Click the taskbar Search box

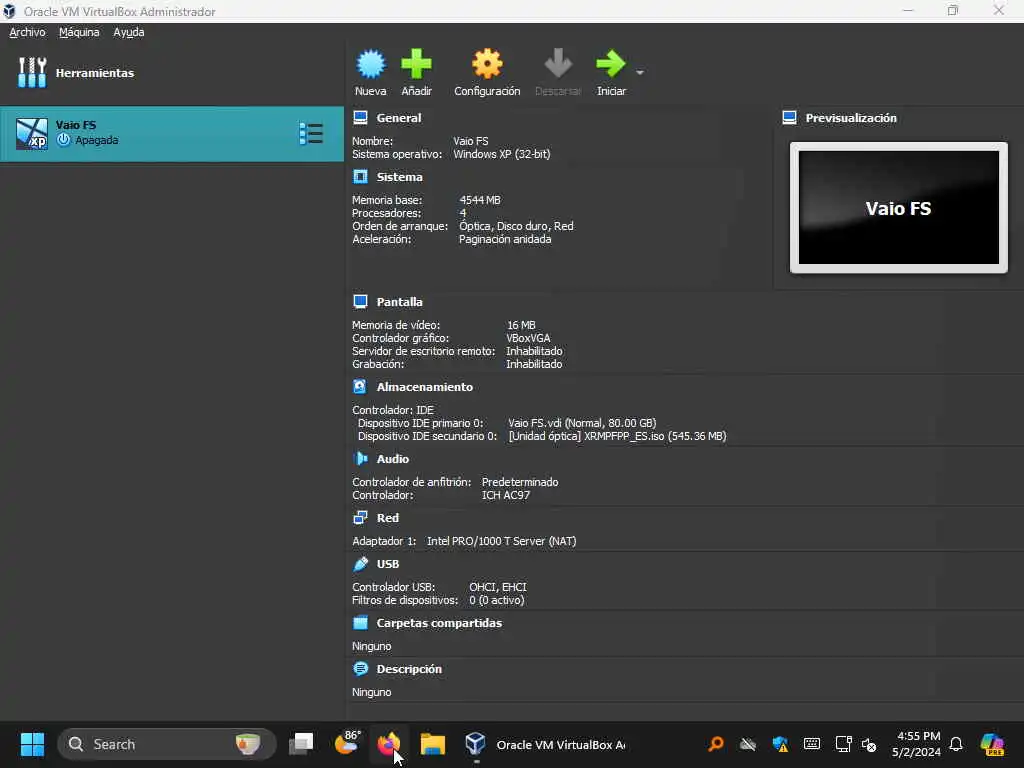167,744
